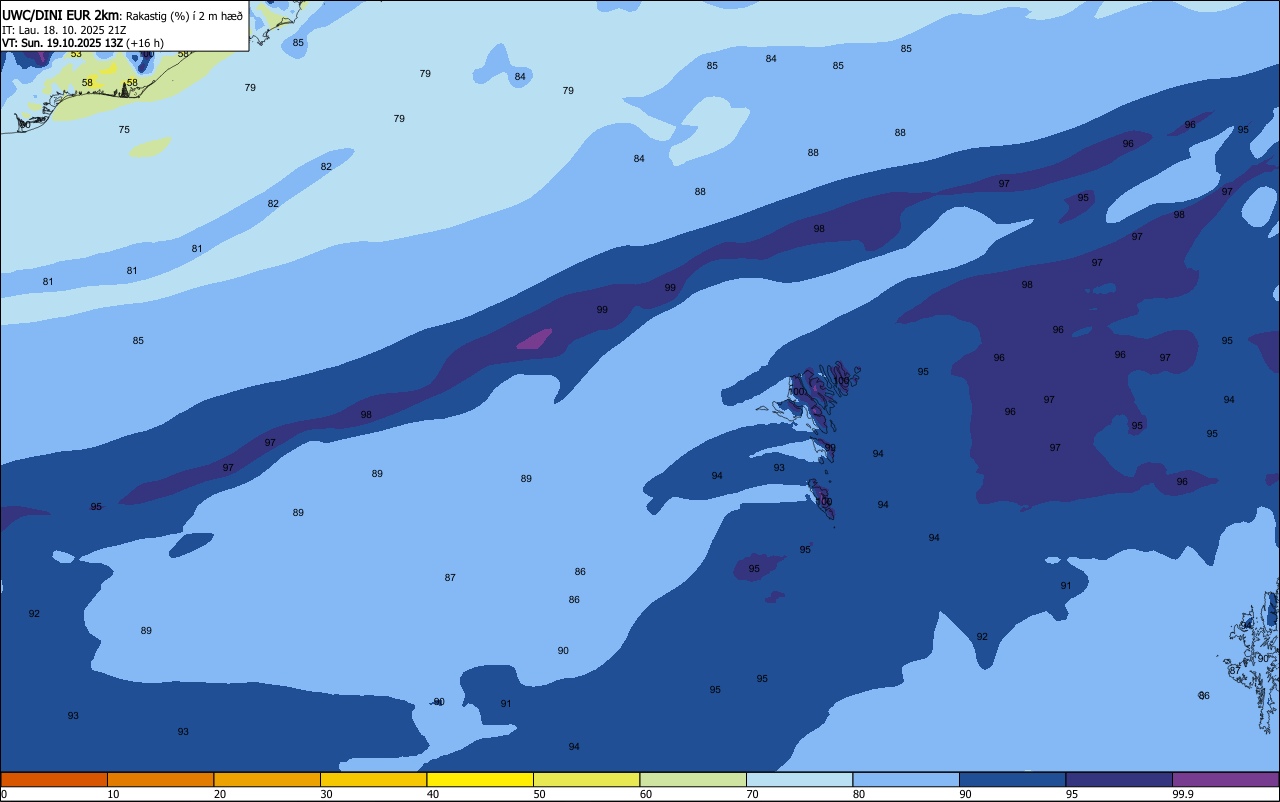Click the "75" humidity value on map
Image resolution: width=1280 pixels, height=802 pixels.
click(124, 130)
